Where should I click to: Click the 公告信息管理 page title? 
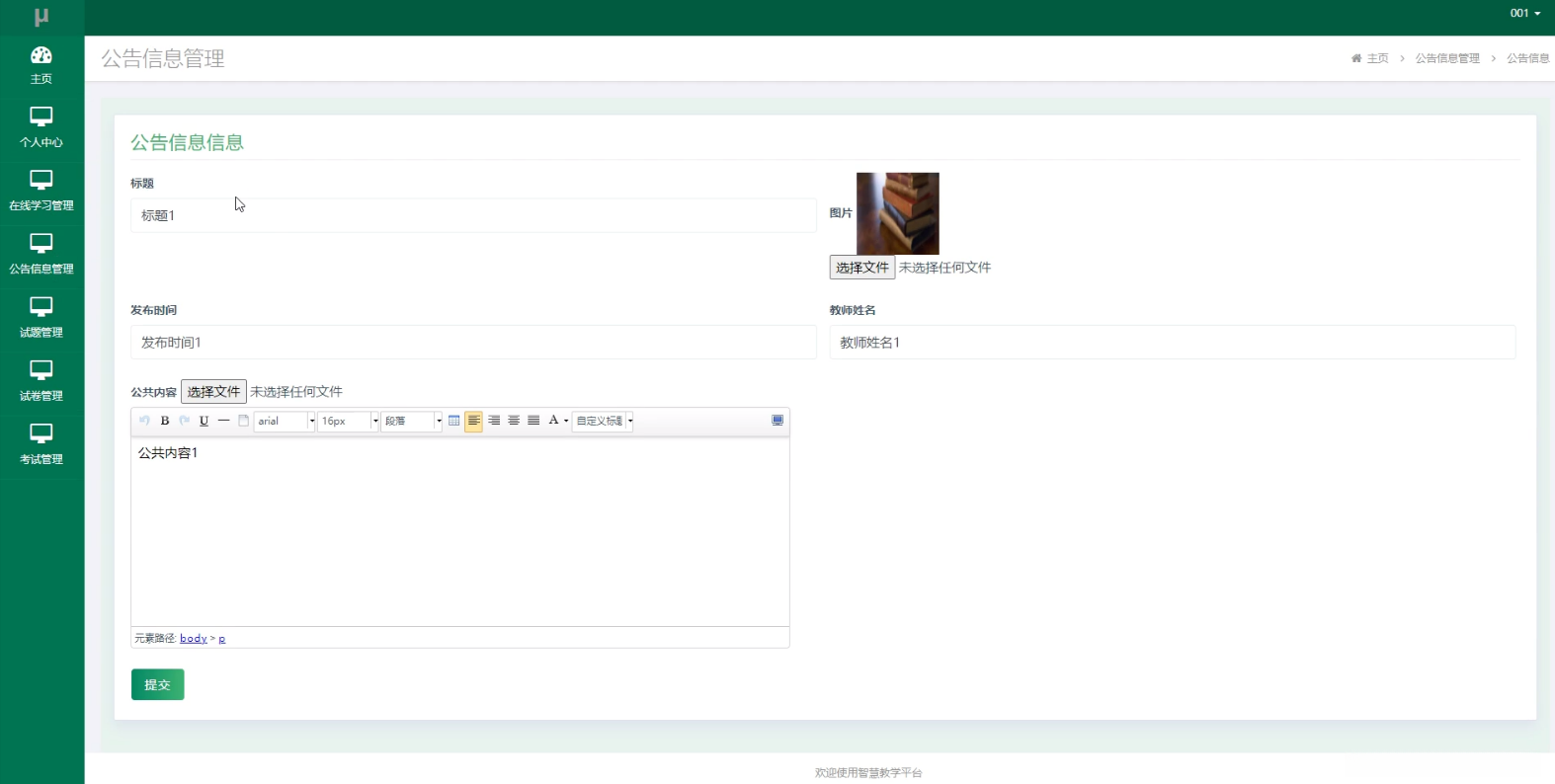pyautogui.click(x=163, y=59)
